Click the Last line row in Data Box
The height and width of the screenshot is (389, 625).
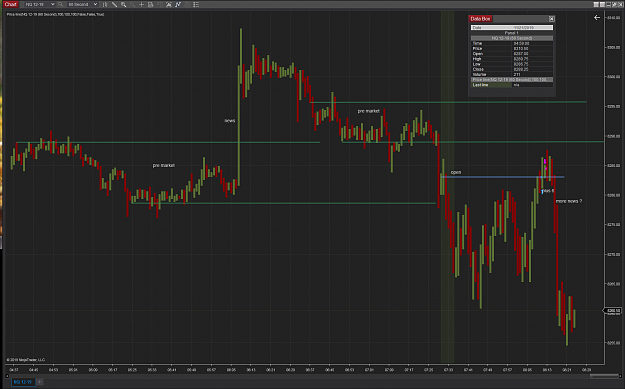[x=512, y=85]
